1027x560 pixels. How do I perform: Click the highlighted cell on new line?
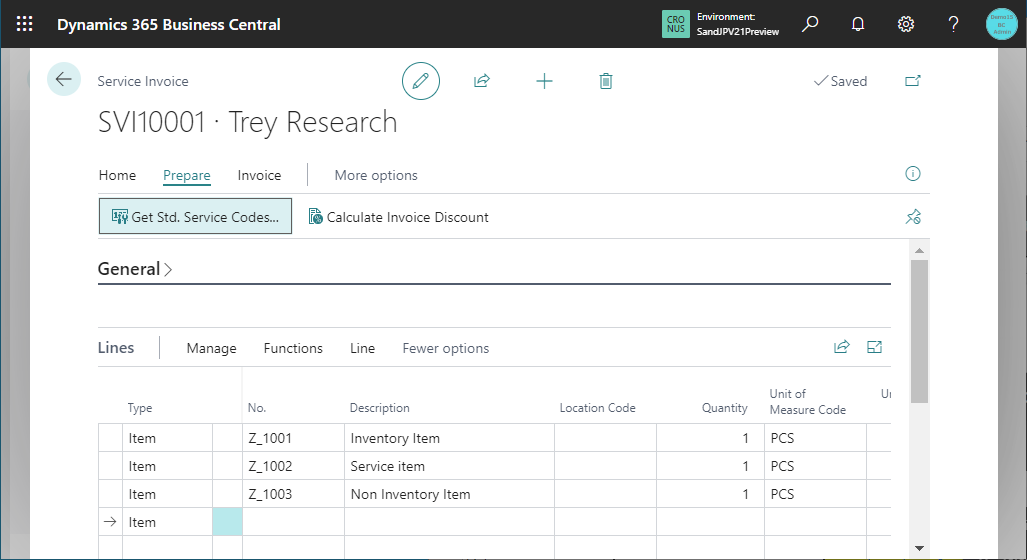(227, 522)
